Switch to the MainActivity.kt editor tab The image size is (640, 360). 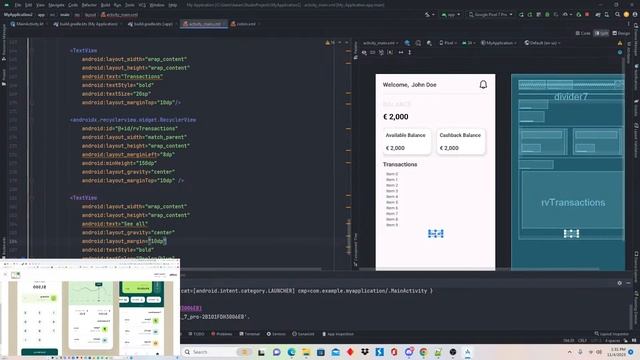click(27, 24)
